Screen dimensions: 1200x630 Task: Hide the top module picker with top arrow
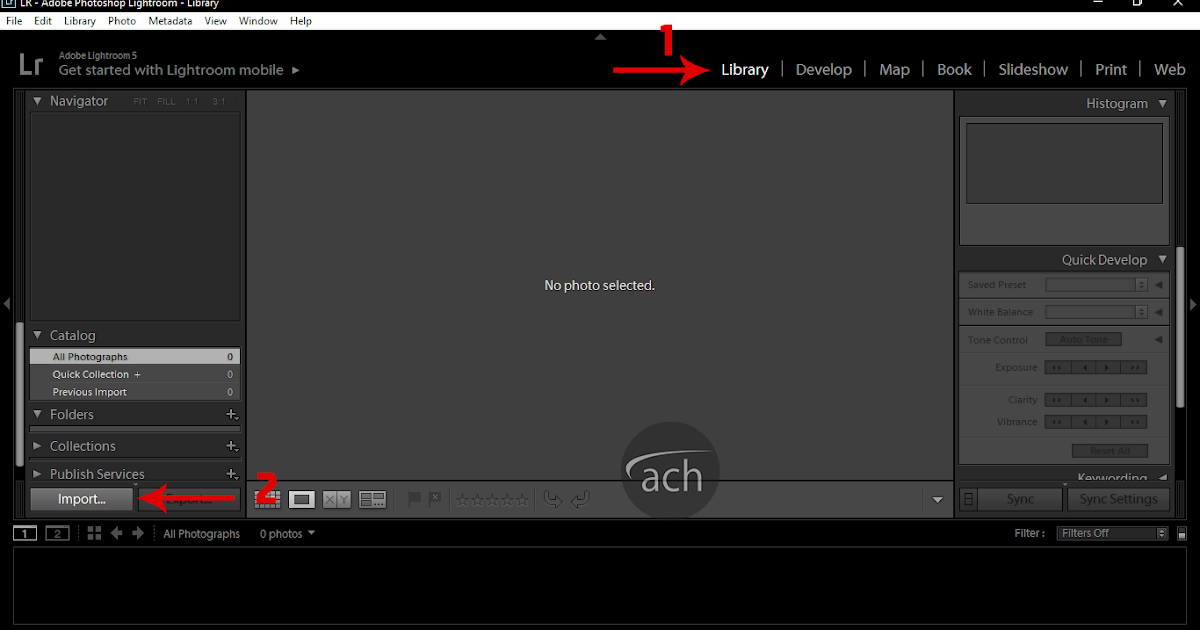pyautogui.click(x=600, y=37)
